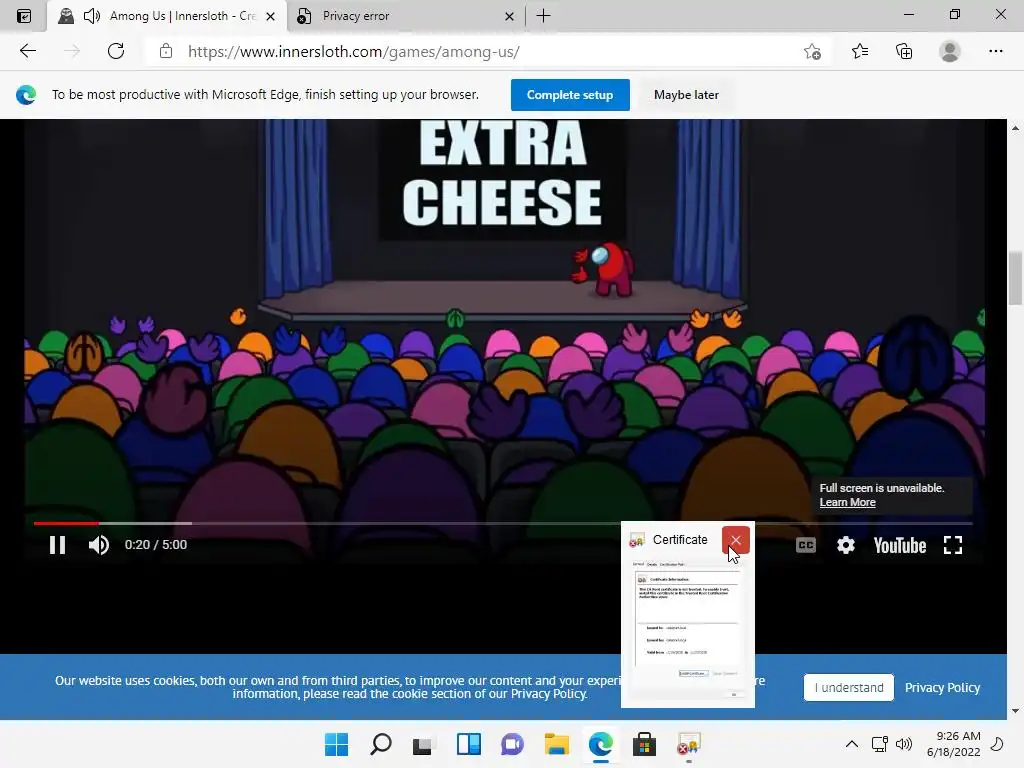Switch to the Among Us Innersloth tab
This screenshot has height=768, width=1024.
167,16
